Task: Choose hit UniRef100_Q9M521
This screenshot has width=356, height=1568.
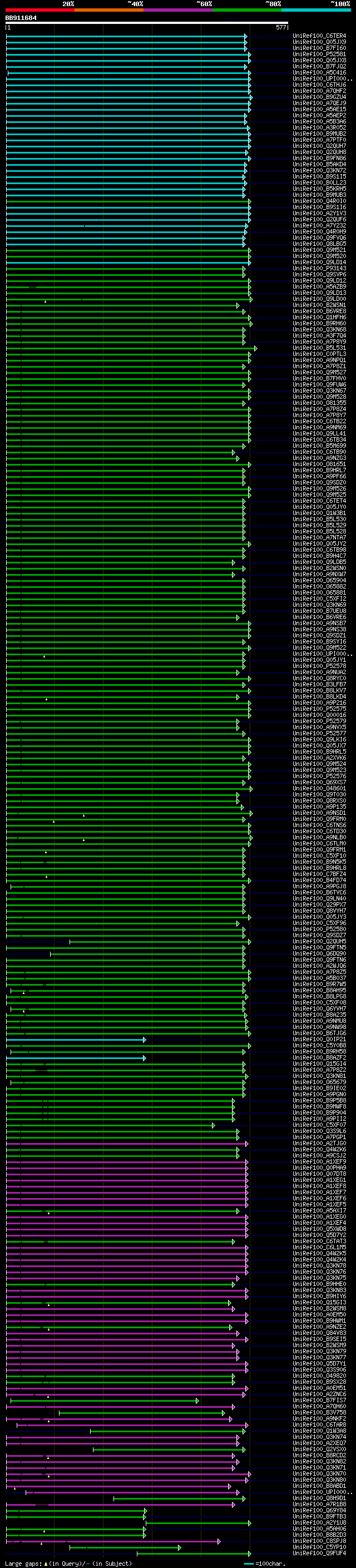Action: 319,250
